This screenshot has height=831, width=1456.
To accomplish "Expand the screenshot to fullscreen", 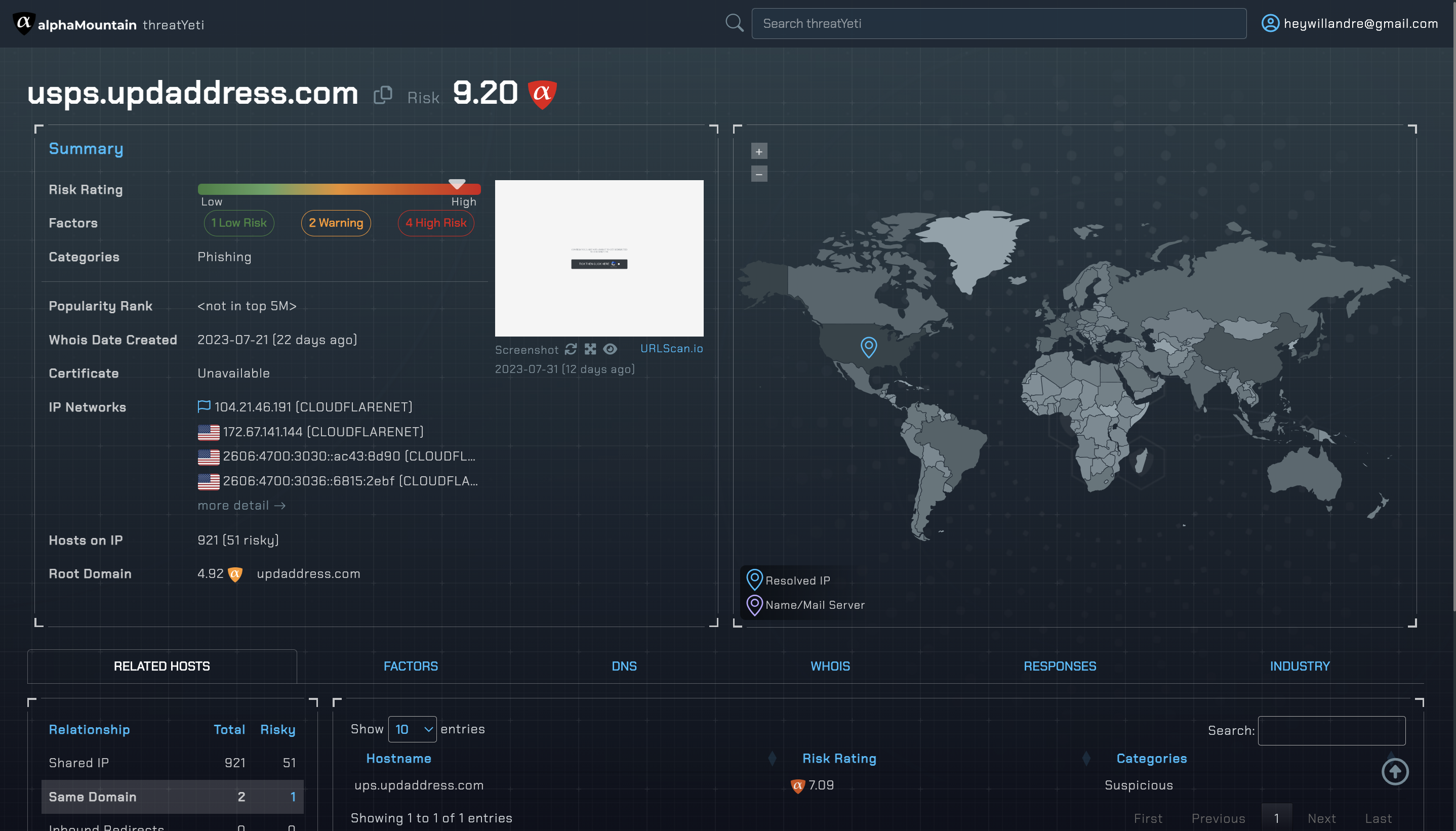I will (590, 349).
